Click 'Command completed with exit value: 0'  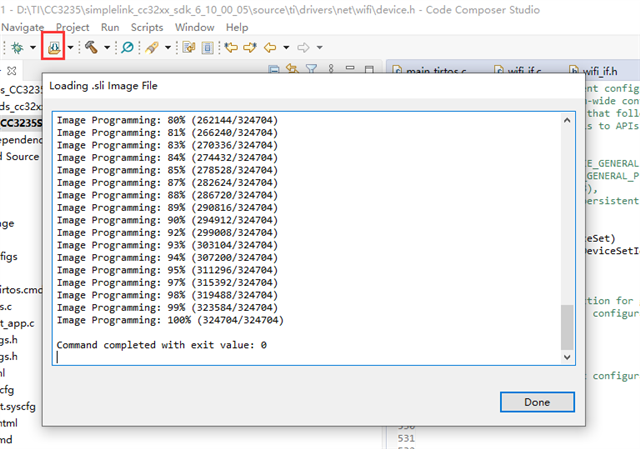[x=162, y=345]
